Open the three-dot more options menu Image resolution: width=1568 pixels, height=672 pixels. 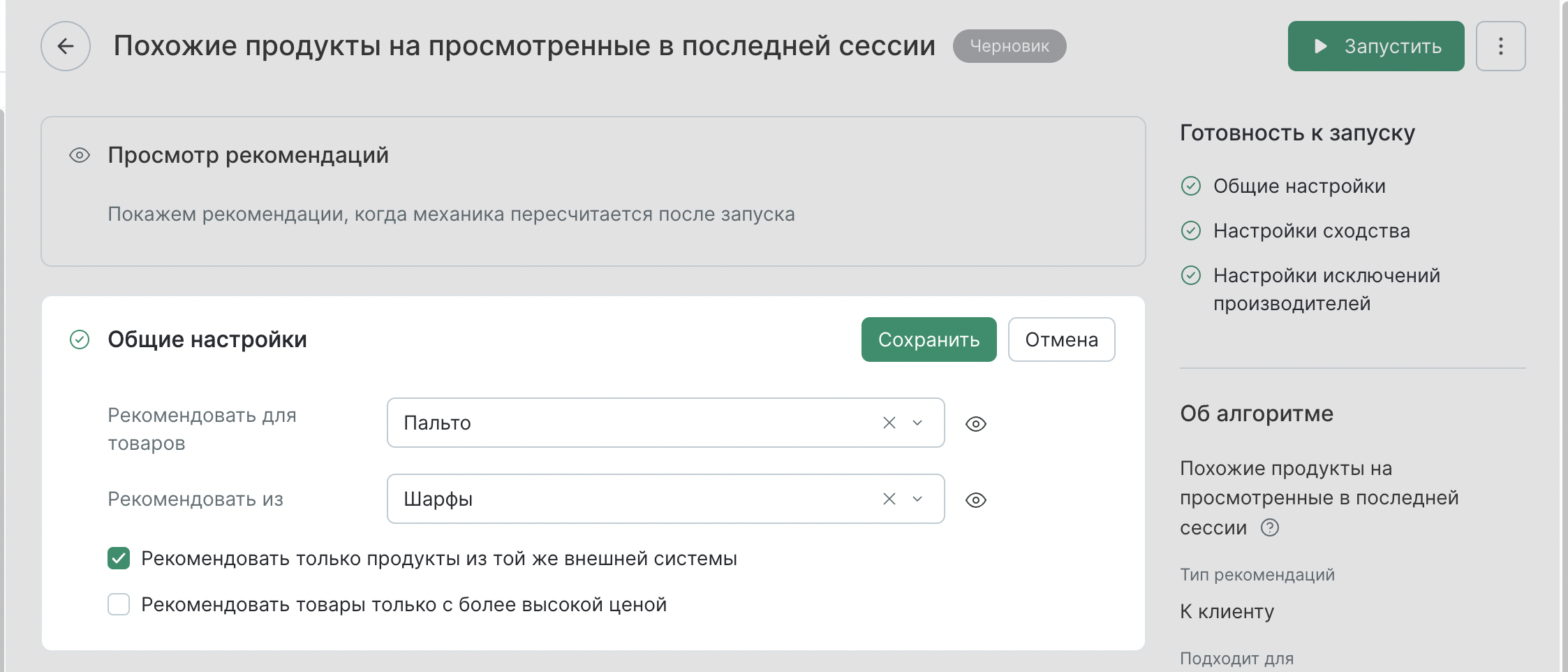point(1500,46)
